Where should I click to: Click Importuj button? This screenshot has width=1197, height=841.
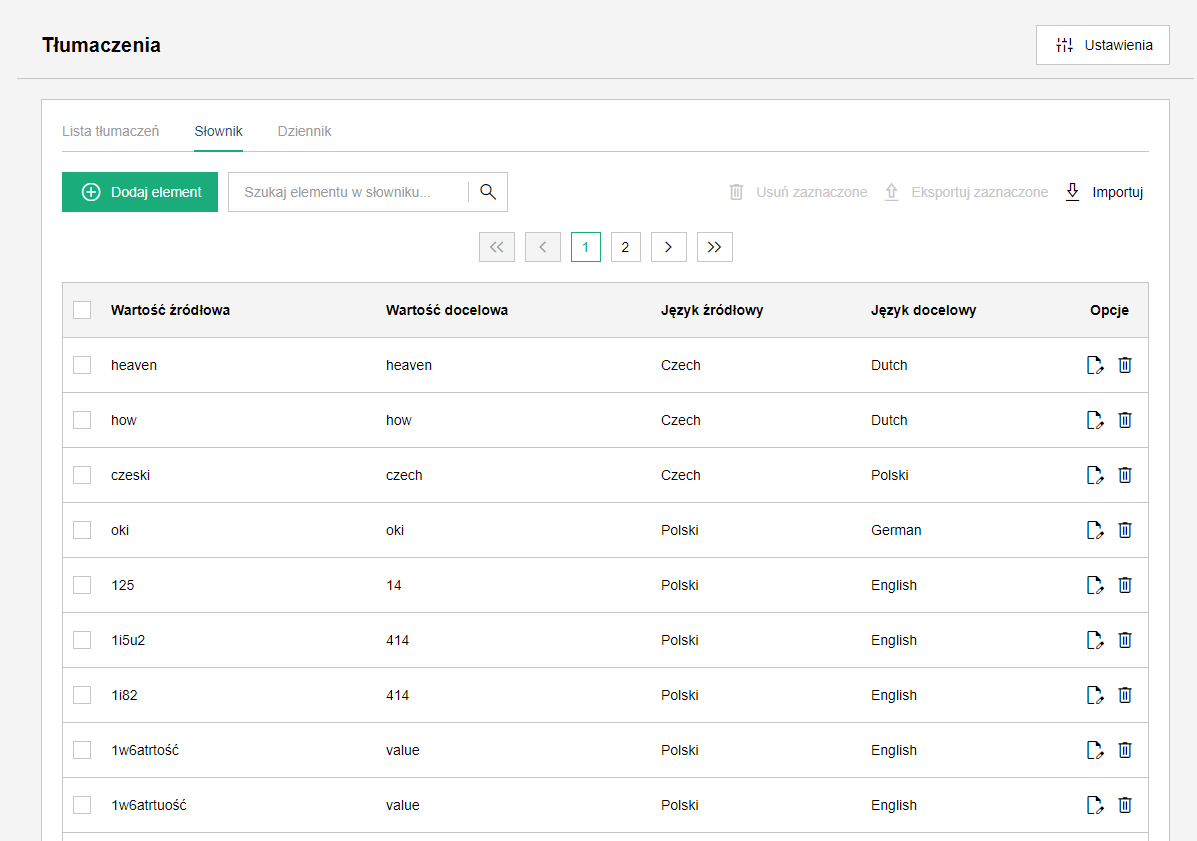click(x=1104, y=192)
